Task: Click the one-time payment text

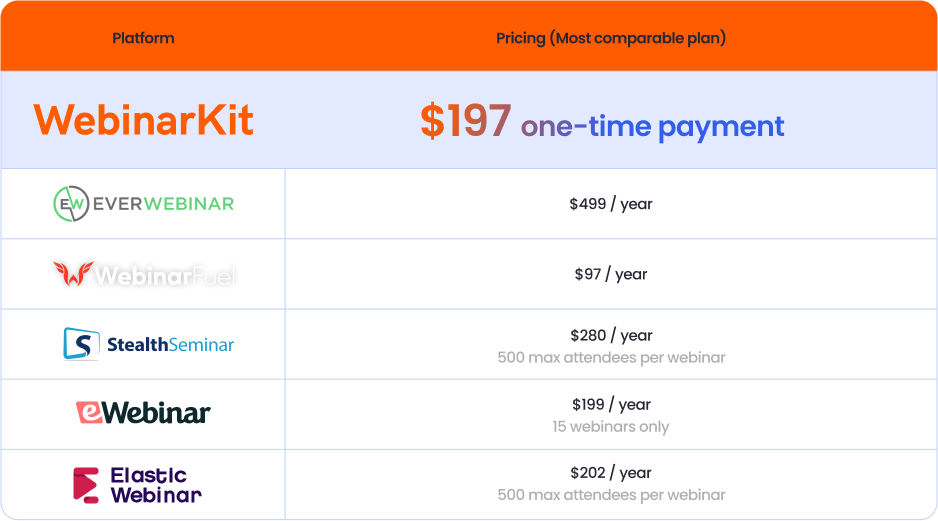Action: [652, 126]
